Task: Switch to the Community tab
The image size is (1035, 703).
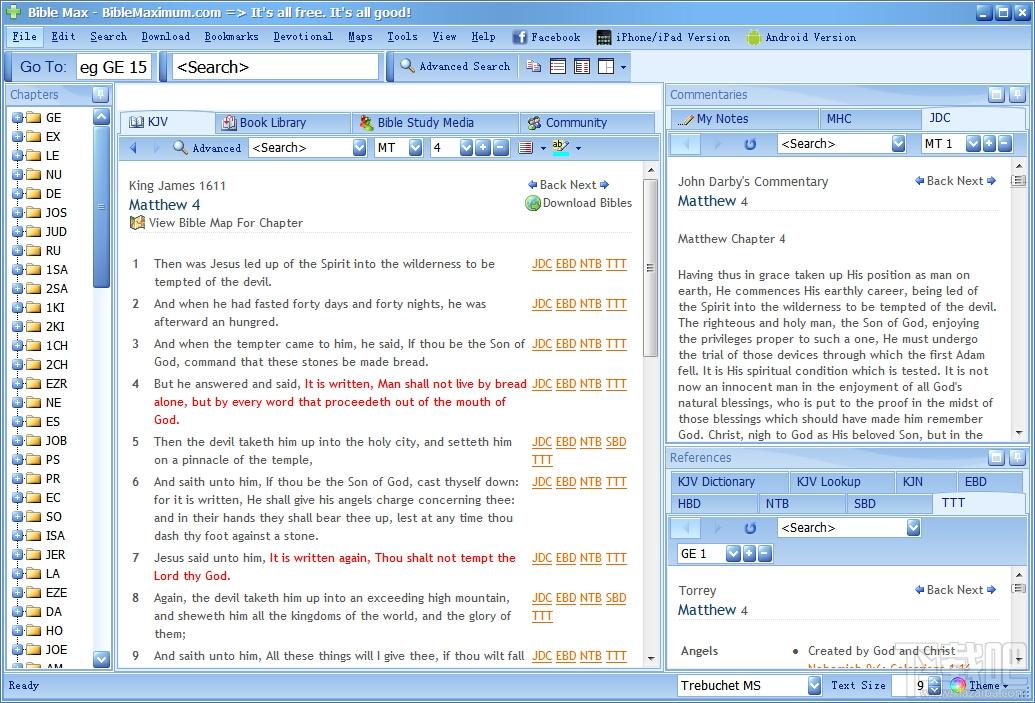Action: point(586,122)
